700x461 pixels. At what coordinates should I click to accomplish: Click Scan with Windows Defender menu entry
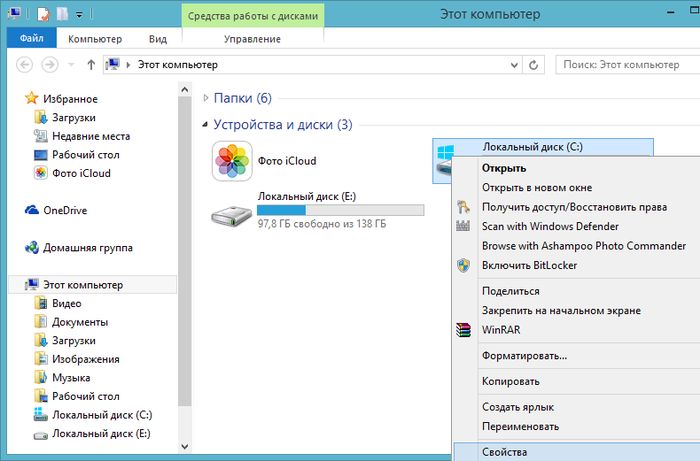coord(550,226)
